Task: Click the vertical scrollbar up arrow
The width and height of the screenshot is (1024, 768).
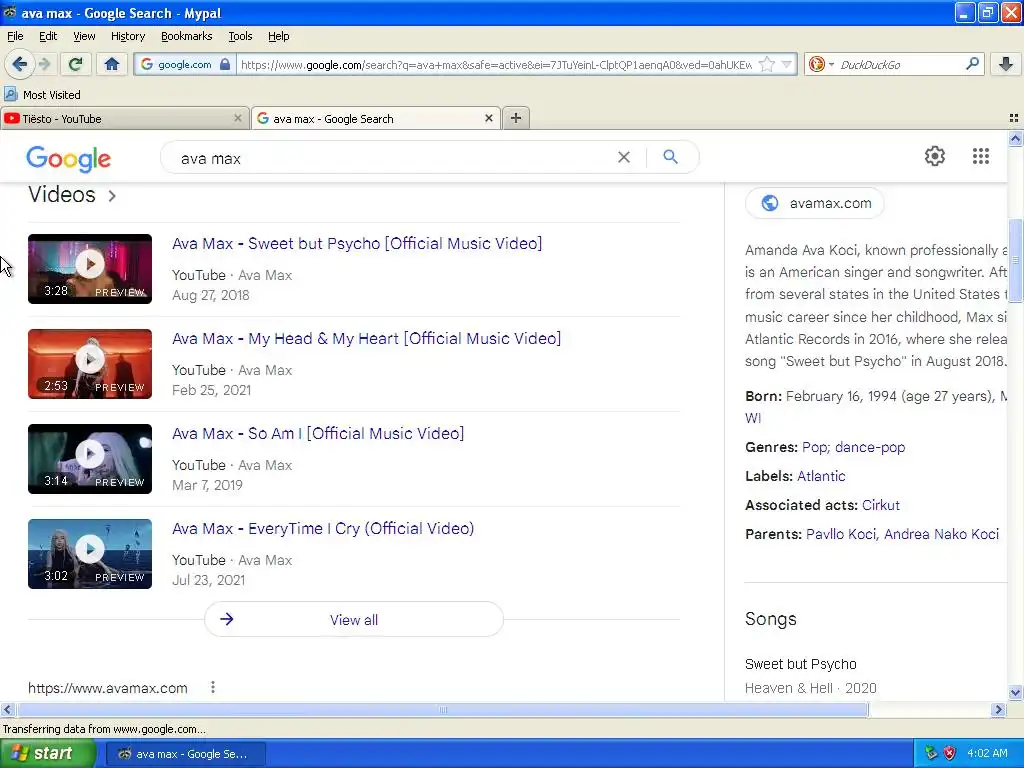Action: [1015, 138]
